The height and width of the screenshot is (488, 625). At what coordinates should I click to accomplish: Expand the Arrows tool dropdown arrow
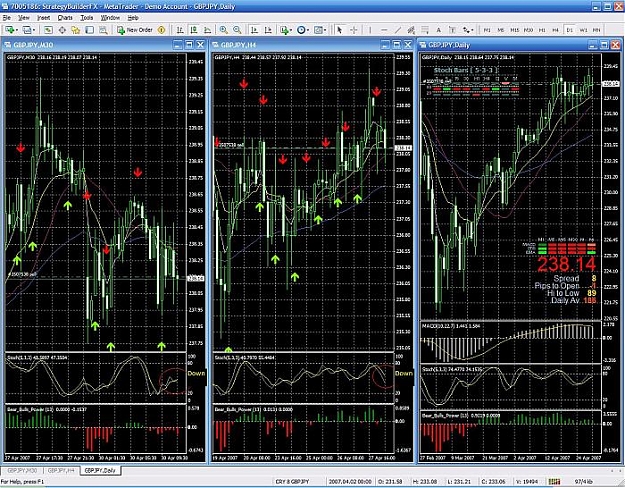pos(472,30)
